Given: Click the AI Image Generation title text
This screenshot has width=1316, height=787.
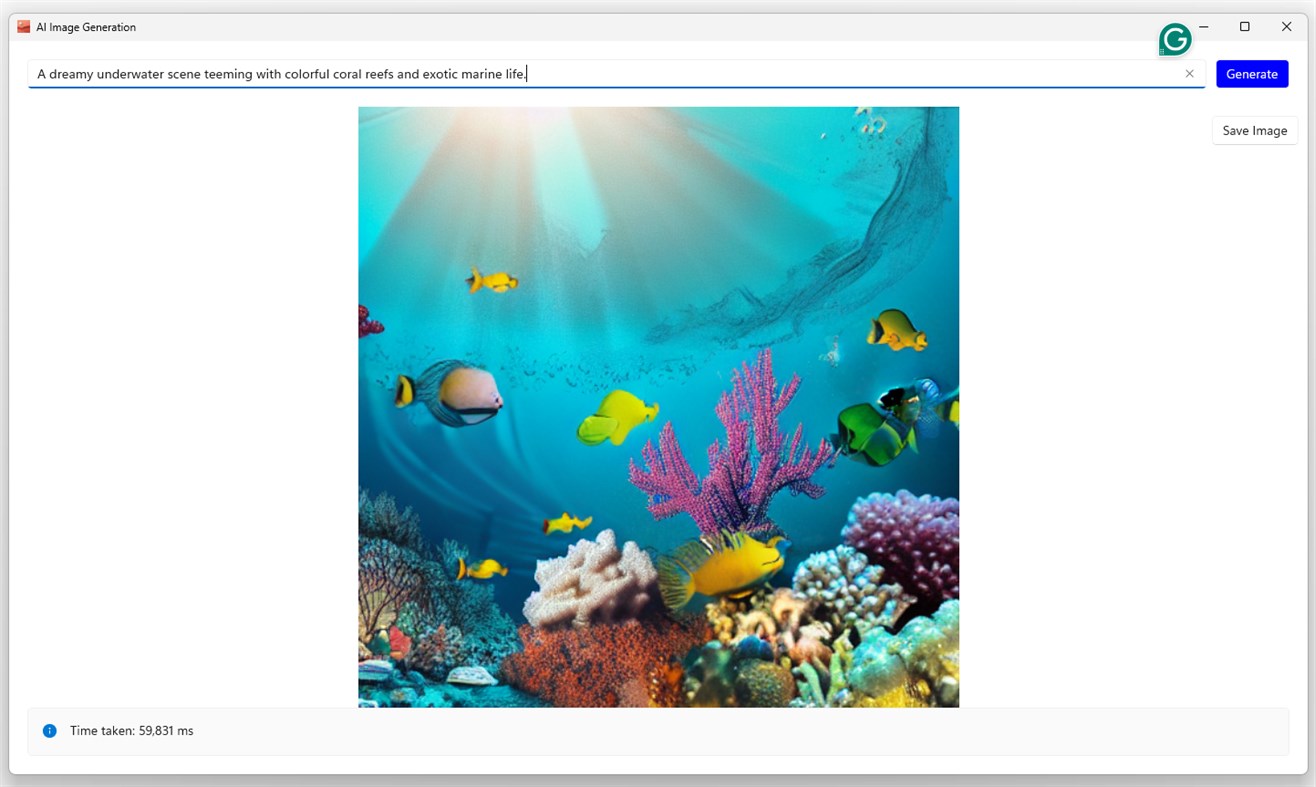Looking at the screenshot, I should (x=85, y=27).
